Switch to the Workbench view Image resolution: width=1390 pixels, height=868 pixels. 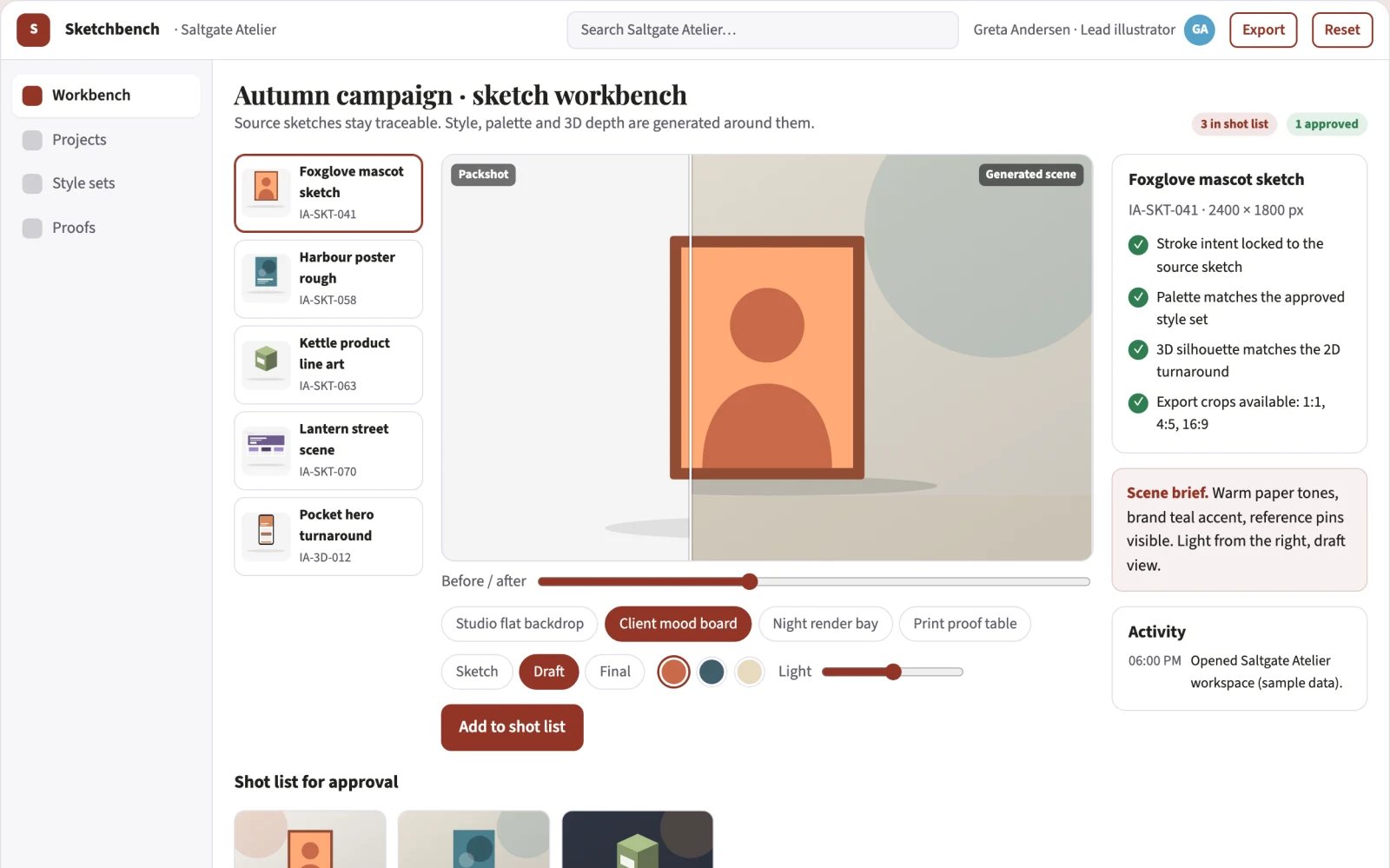pyautogui.click(x=106, y=96)
